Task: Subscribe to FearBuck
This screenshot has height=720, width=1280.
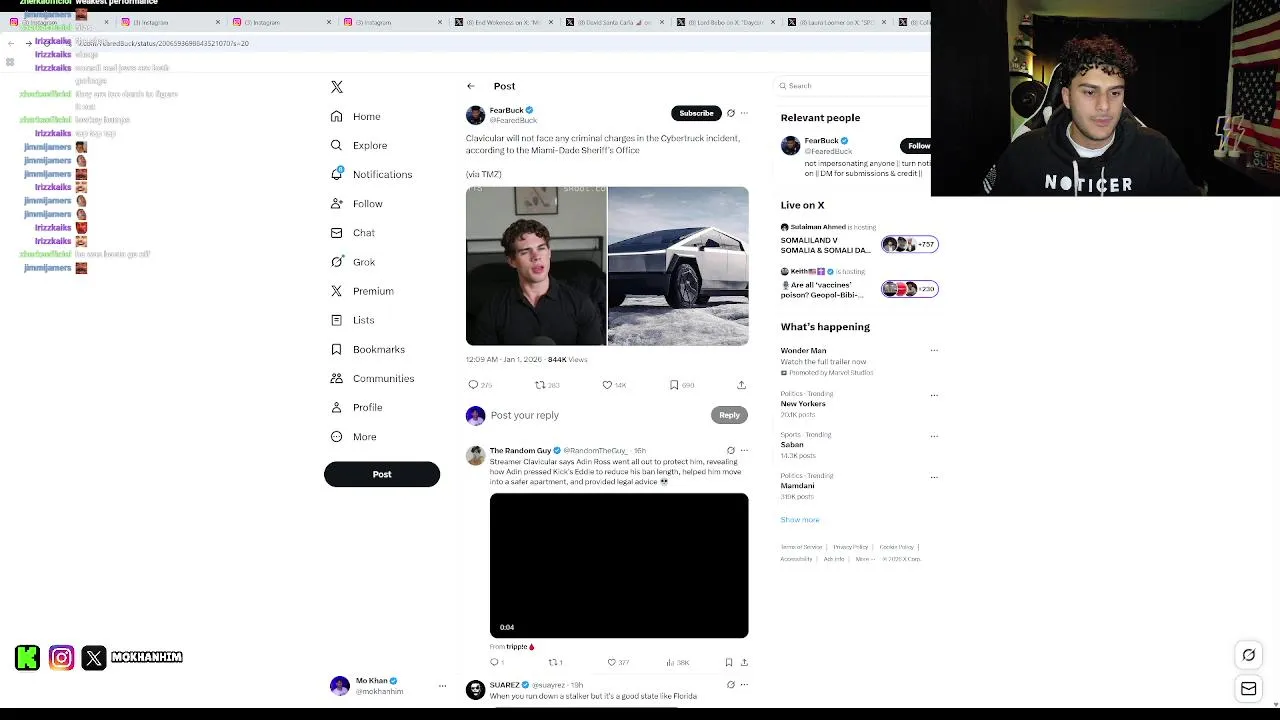Action: pyautogui.click(x=696, y=113)
